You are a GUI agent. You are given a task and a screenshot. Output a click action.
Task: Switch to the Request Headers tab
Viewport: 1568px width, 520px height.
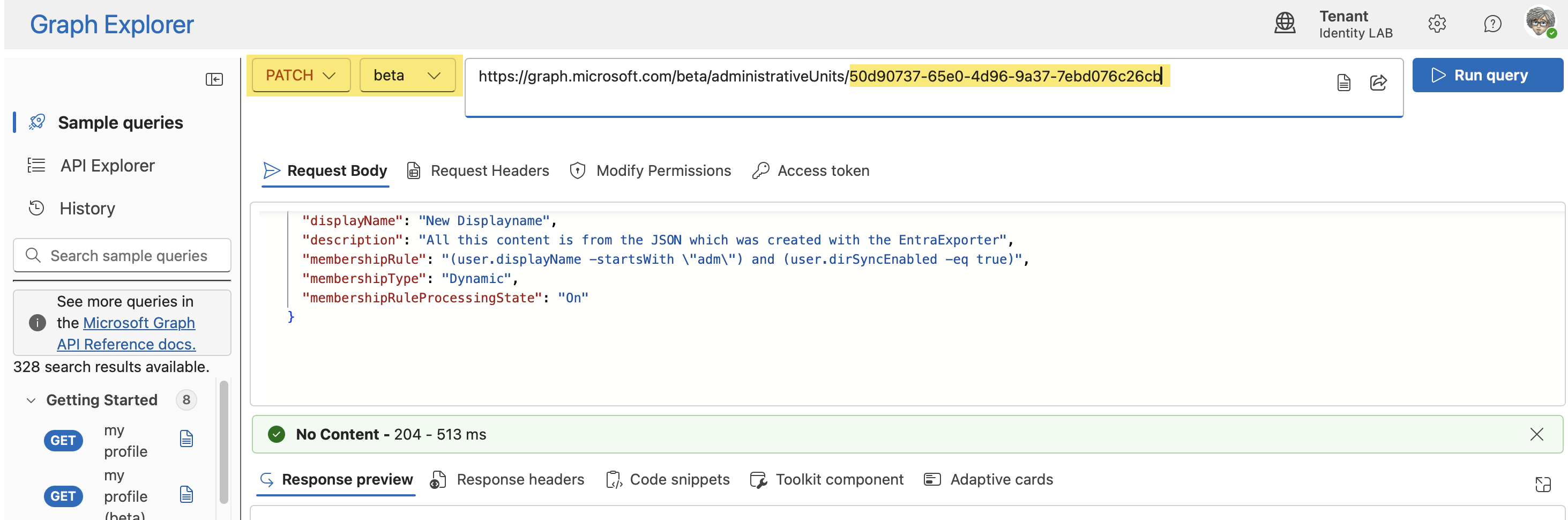click(x=478, y=171)
